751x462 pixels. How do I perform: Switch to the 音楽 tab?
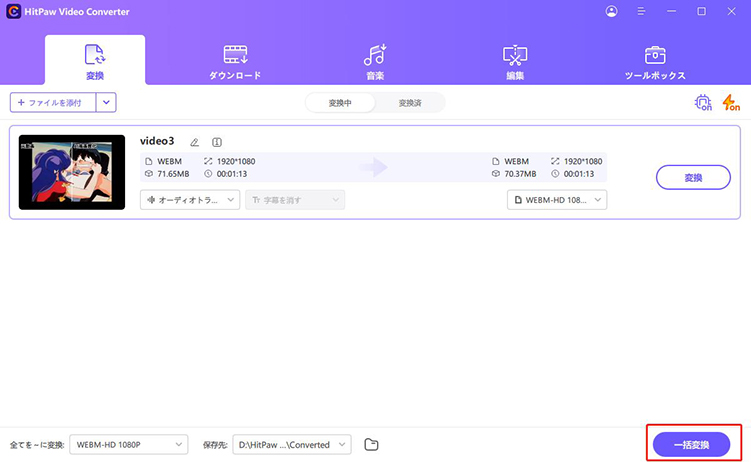pyautogui.click(x=375, y=61)
